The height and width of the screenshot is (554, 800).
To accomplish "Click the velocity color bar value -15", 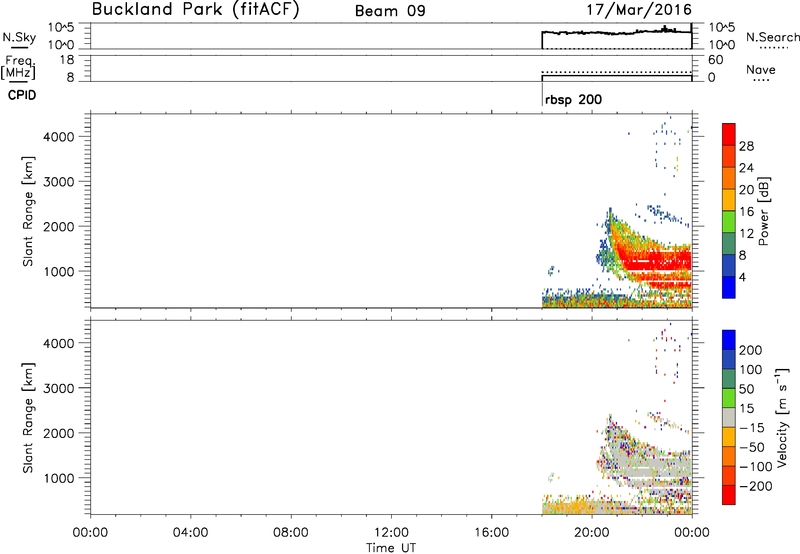I will (x=752, y=427).
